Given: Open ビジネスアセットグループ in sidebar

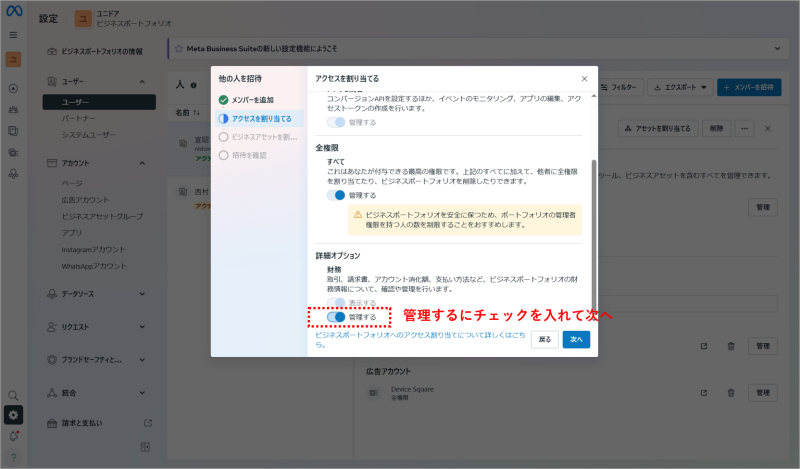Looking at the screenshot, I should coord(102,216).
